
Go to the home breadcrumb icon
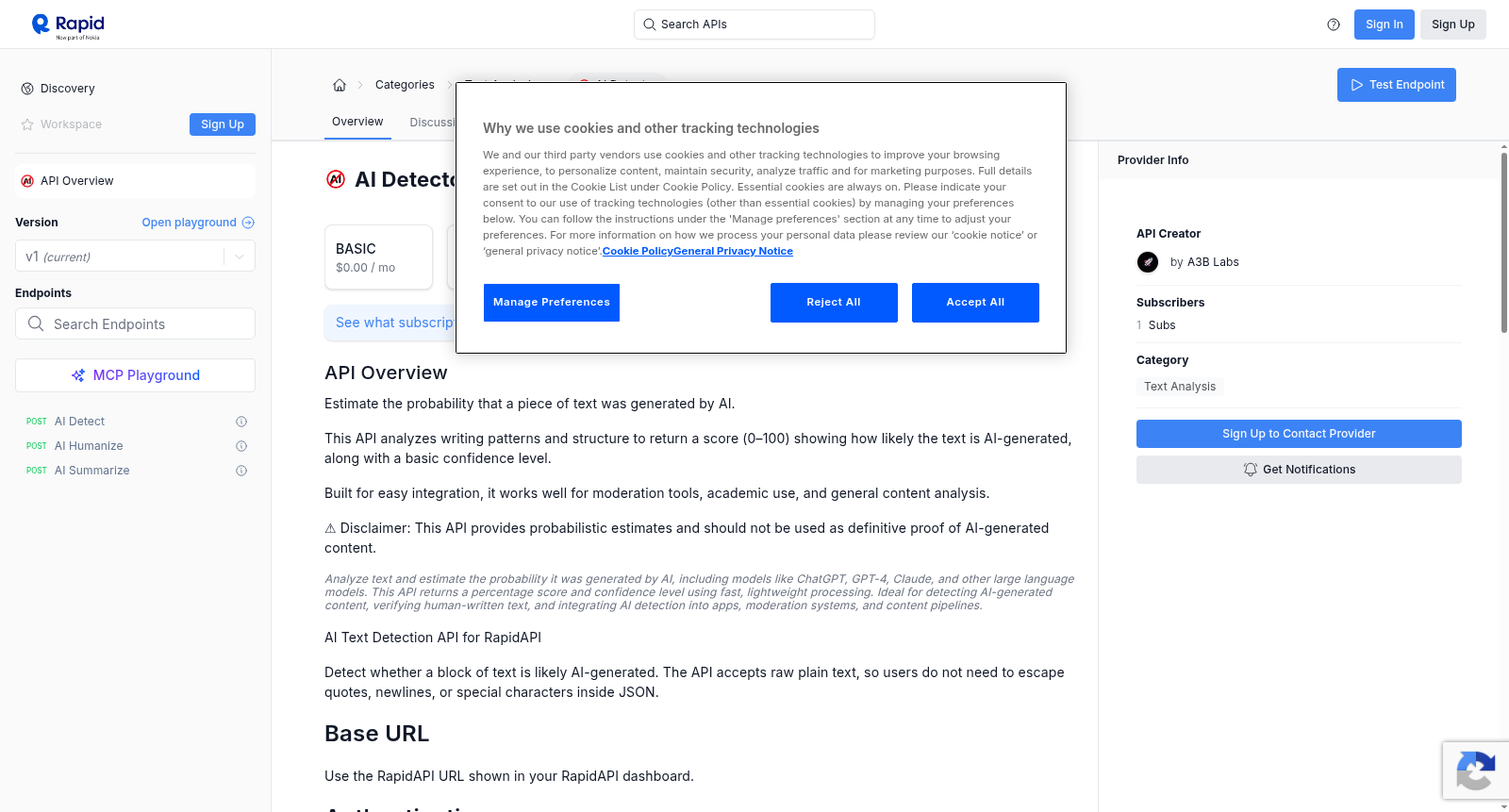(x=340, y=85)
